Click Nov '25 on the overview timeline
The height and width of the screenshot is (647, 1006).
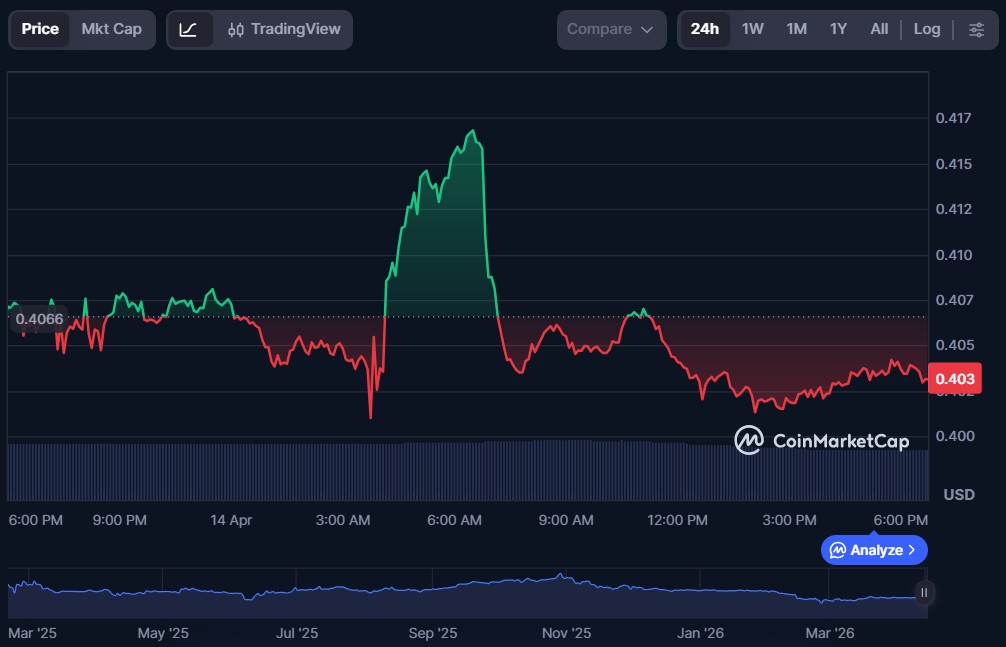[x=567, y=633]
